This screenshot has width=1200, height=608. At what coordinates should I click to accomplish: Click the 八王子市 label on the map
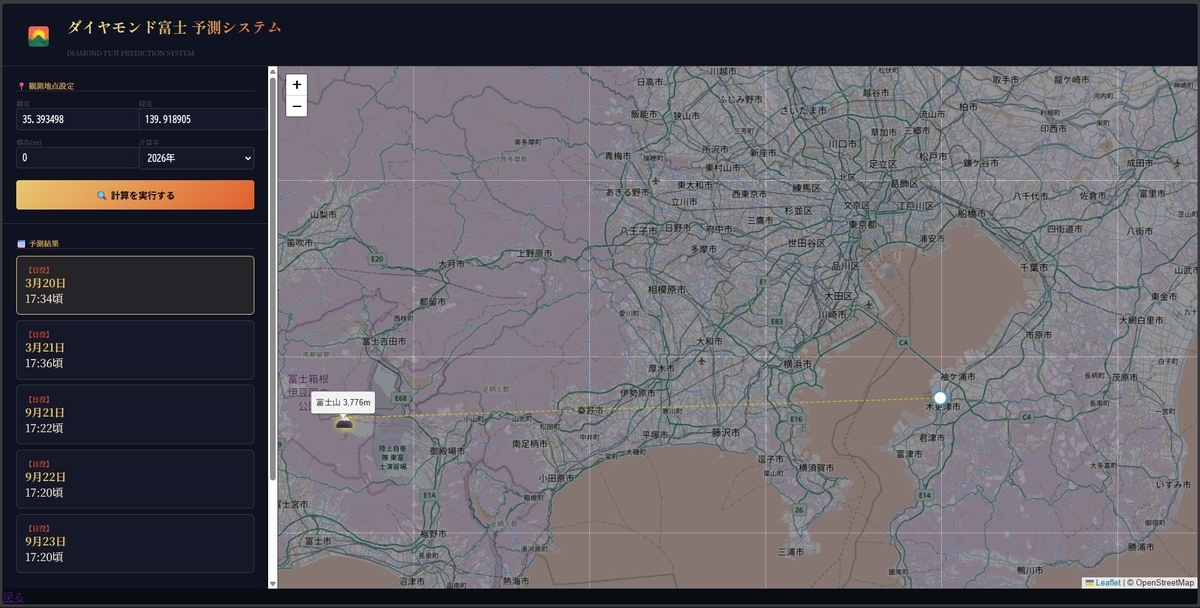[x=638, y=230]
